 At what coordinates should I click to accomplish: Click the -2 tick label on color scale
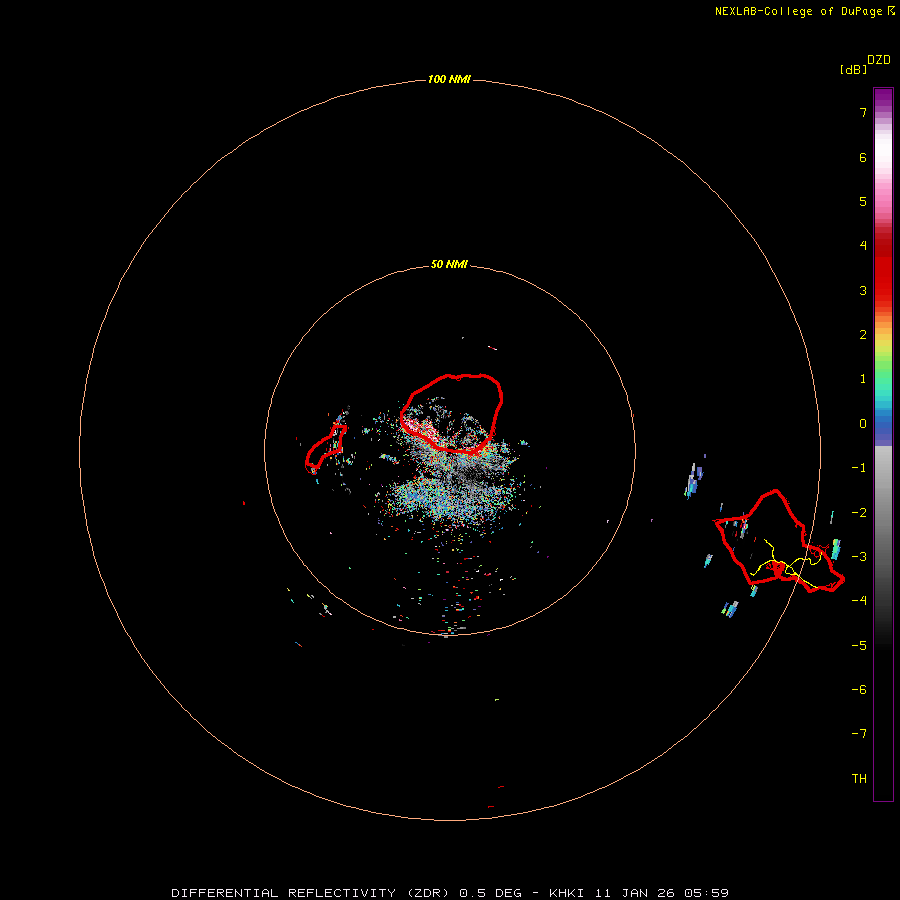pyautogui.click(x=859, y=513)
